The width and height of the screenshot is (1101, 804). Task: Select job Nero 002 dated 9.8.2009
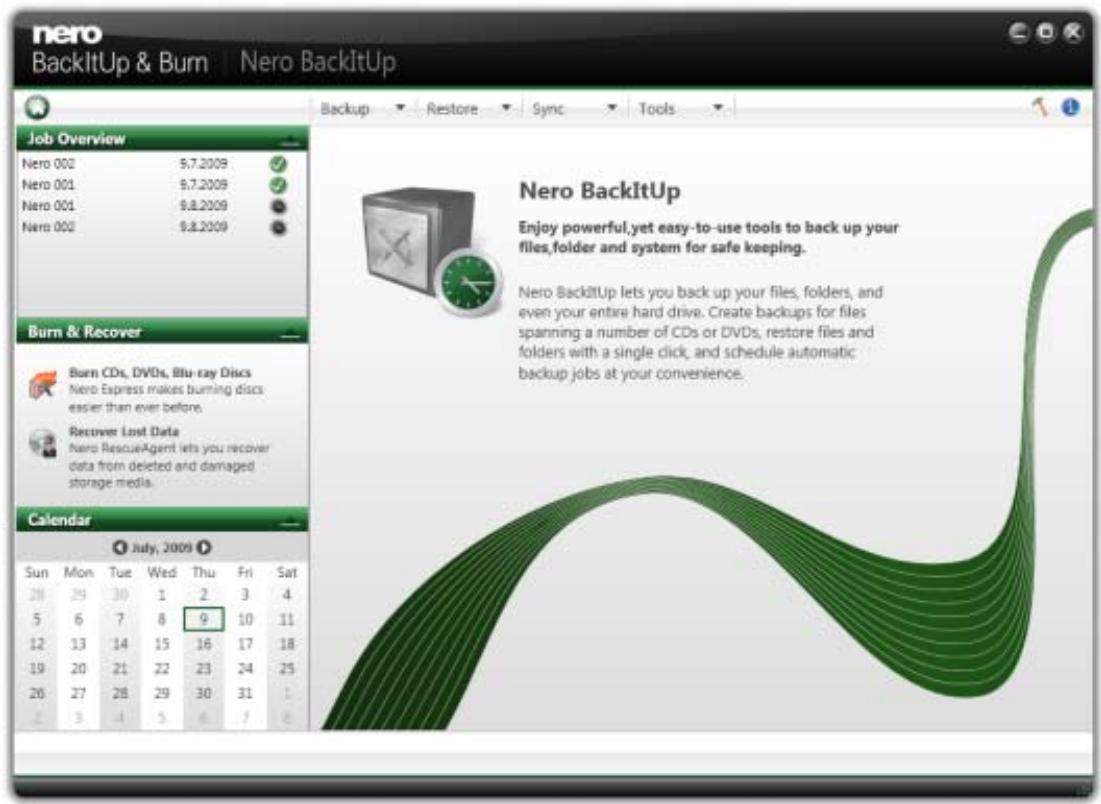click(161, 227)
